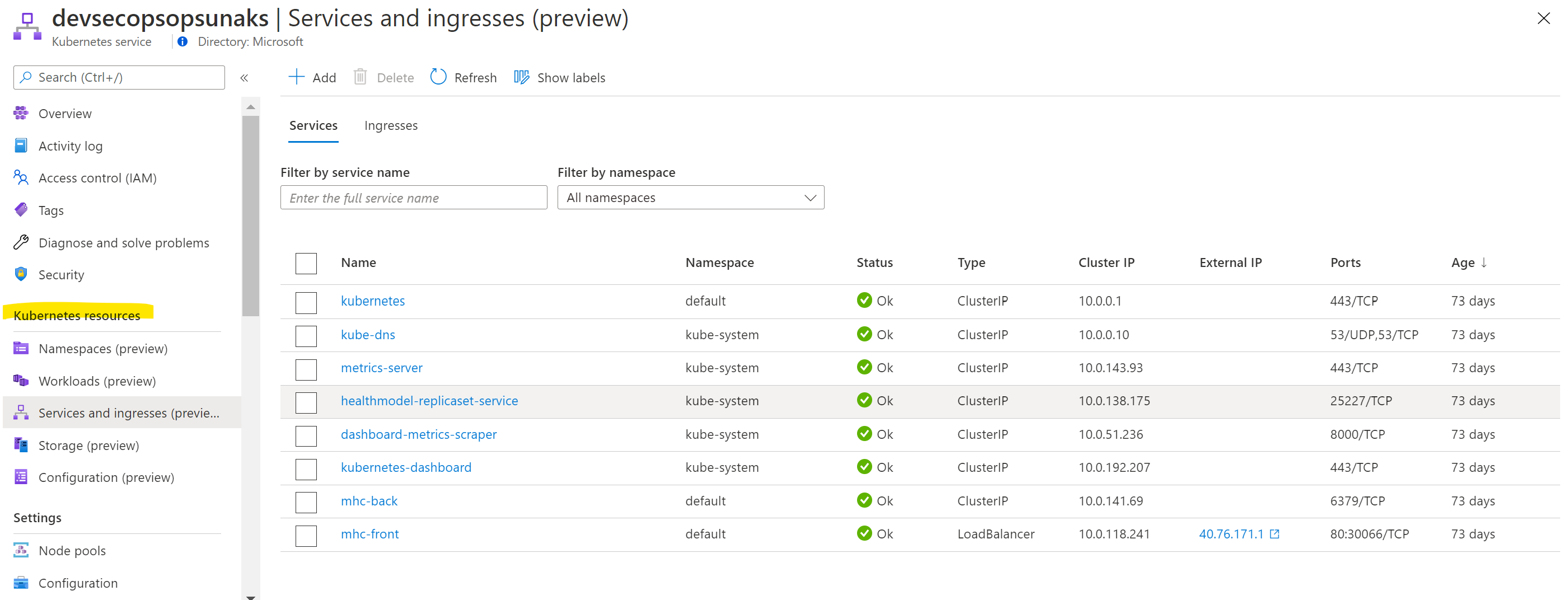Click the Add plus icon
This screenshot has width=1568, height=600.
pyautogui.click(x=296, y=77)
